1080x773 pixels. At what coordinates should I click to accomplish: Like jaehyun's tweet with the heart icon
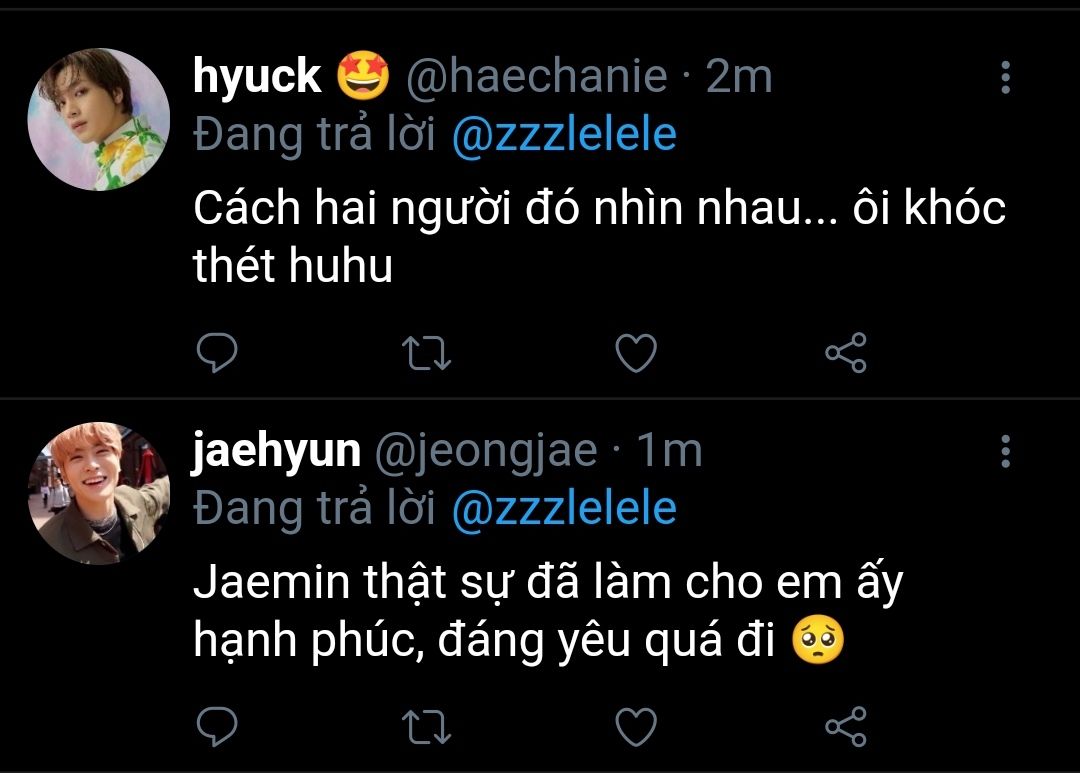click(636, 727)
